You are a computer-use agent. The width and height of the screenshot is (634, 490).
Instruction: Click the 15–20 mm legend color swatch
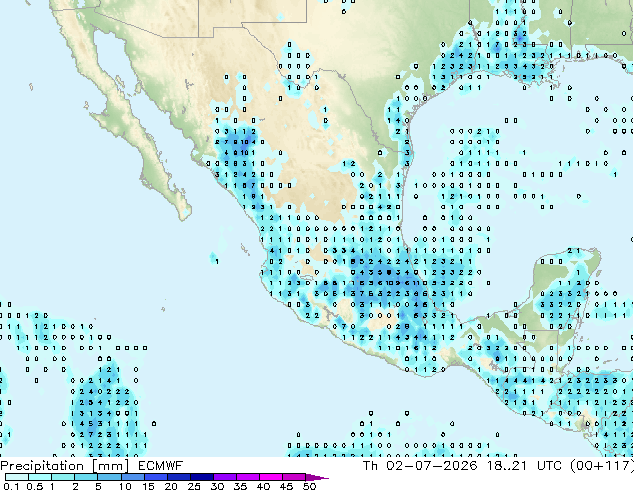click(x=155, y=477)
